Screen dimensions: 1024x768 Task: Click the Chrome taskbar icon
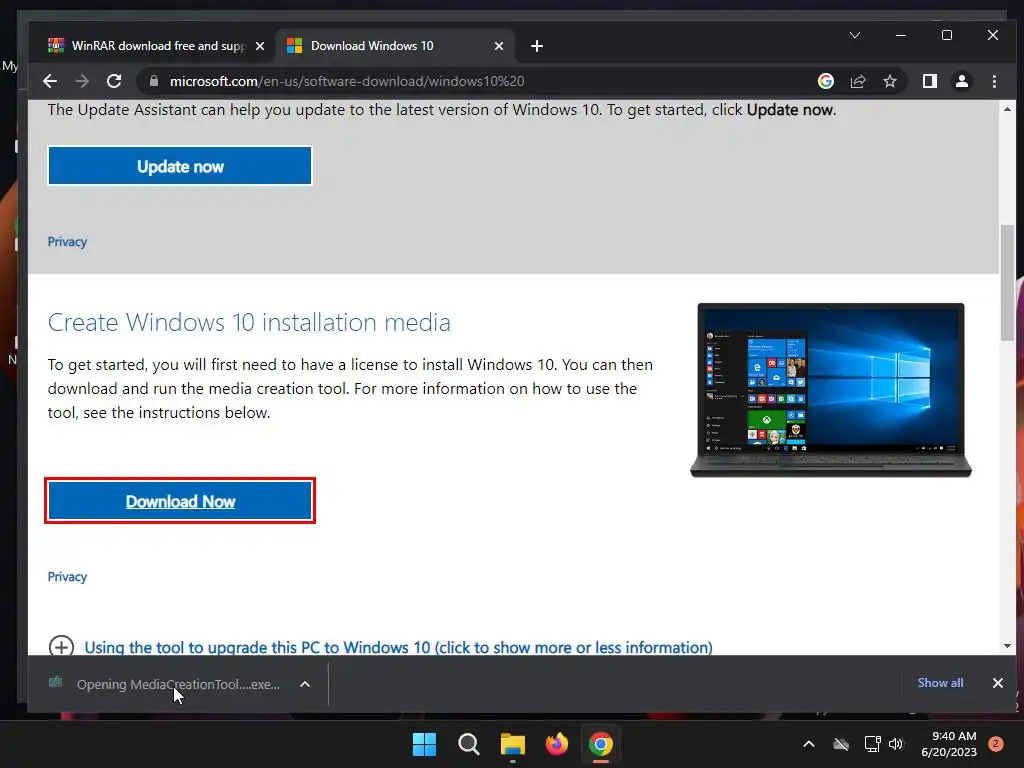601,744
